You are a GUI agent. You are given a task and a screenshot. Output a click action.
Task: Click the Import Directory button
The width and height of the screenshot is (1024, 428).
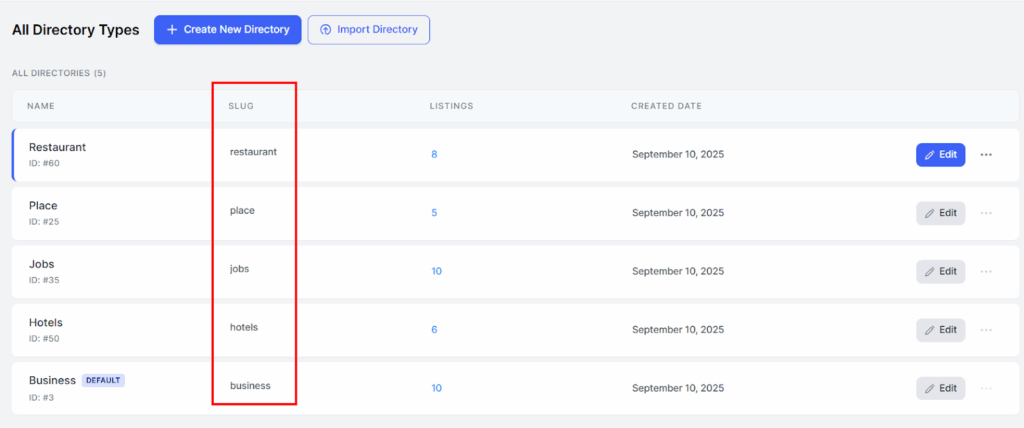point(368,30)
